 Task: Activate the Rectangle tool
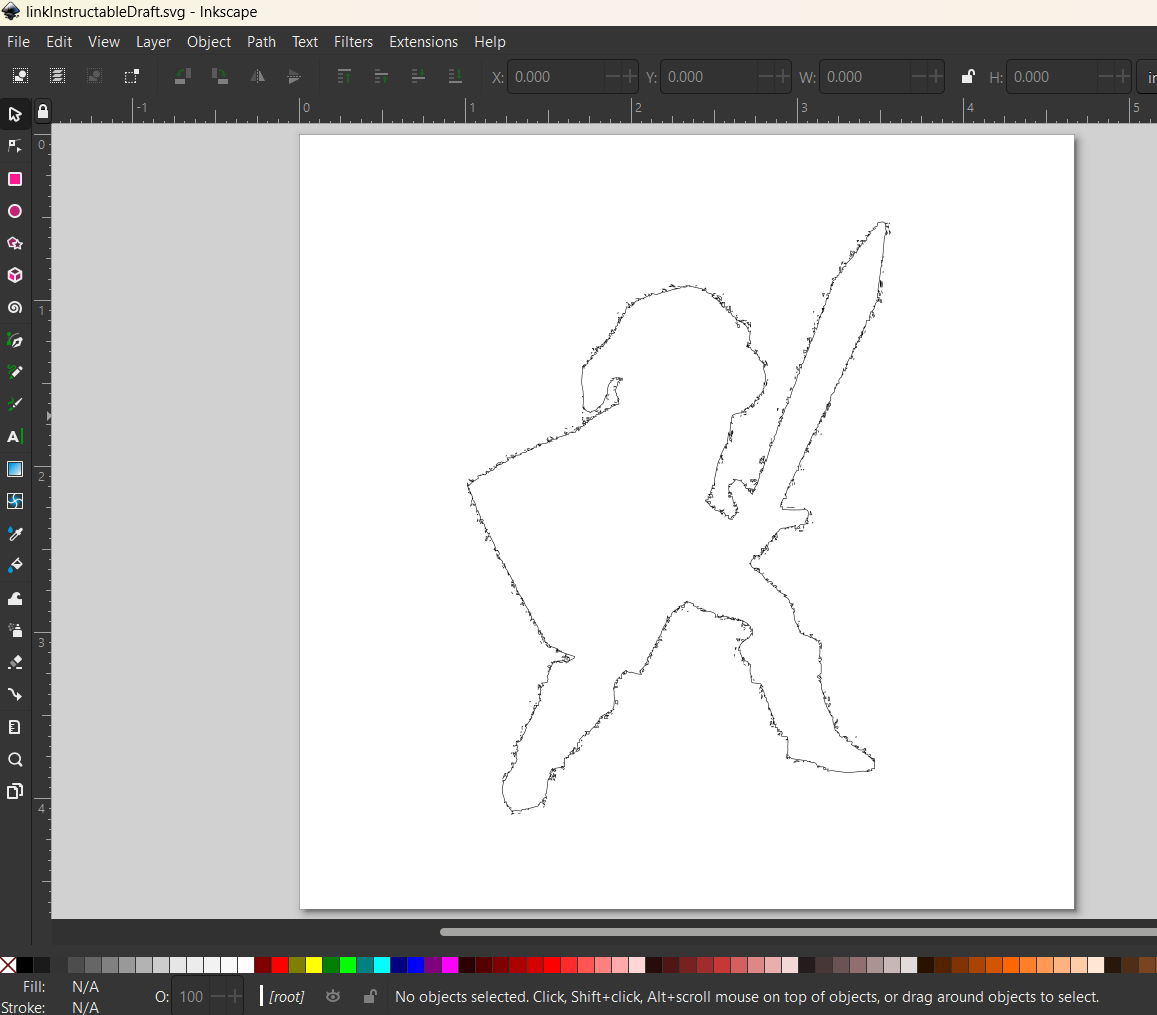[x=15, y=179]
